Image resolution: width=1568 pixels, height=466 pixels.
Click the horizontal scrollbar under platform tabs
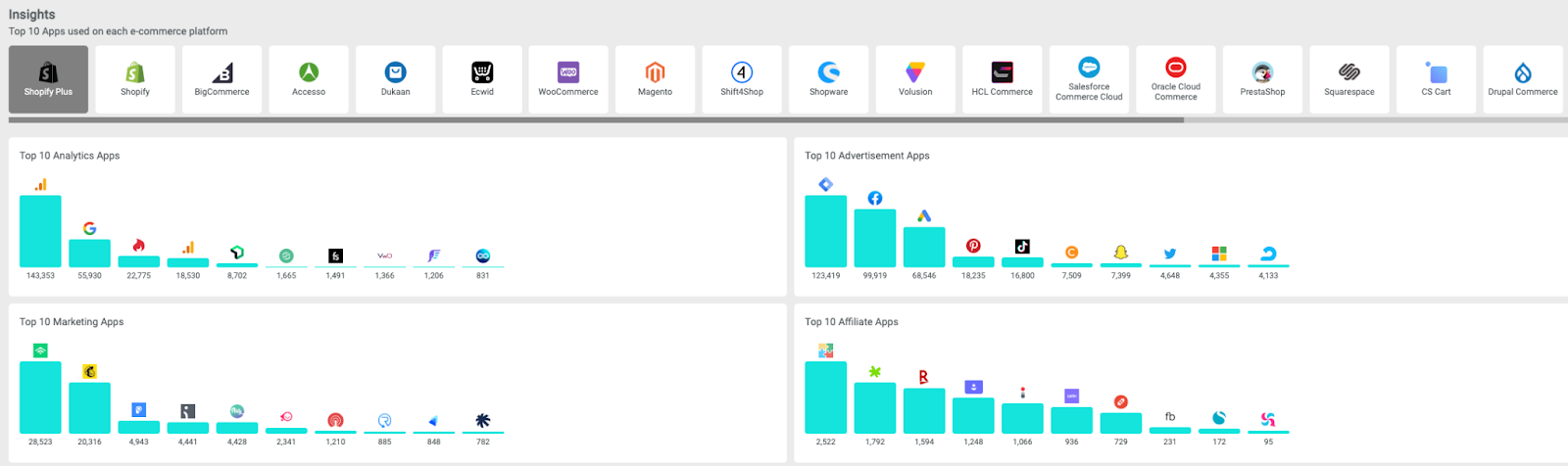pos(596,120)
